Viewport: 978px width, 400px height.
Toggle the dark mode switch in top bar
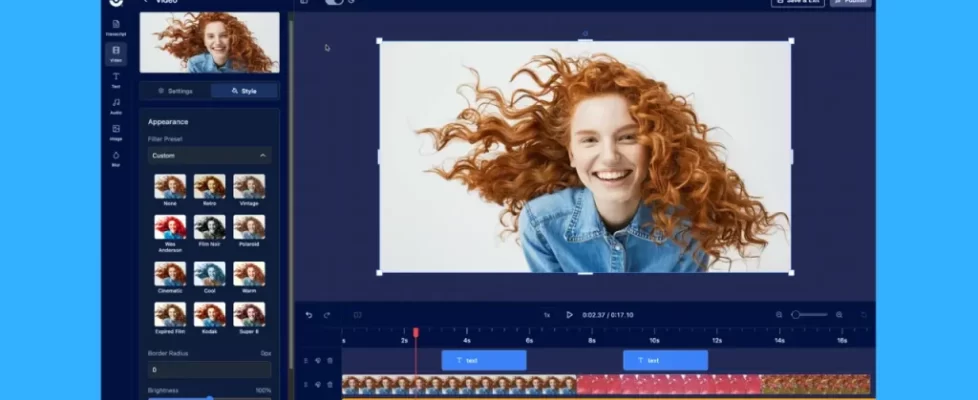[x=334, y=2]
